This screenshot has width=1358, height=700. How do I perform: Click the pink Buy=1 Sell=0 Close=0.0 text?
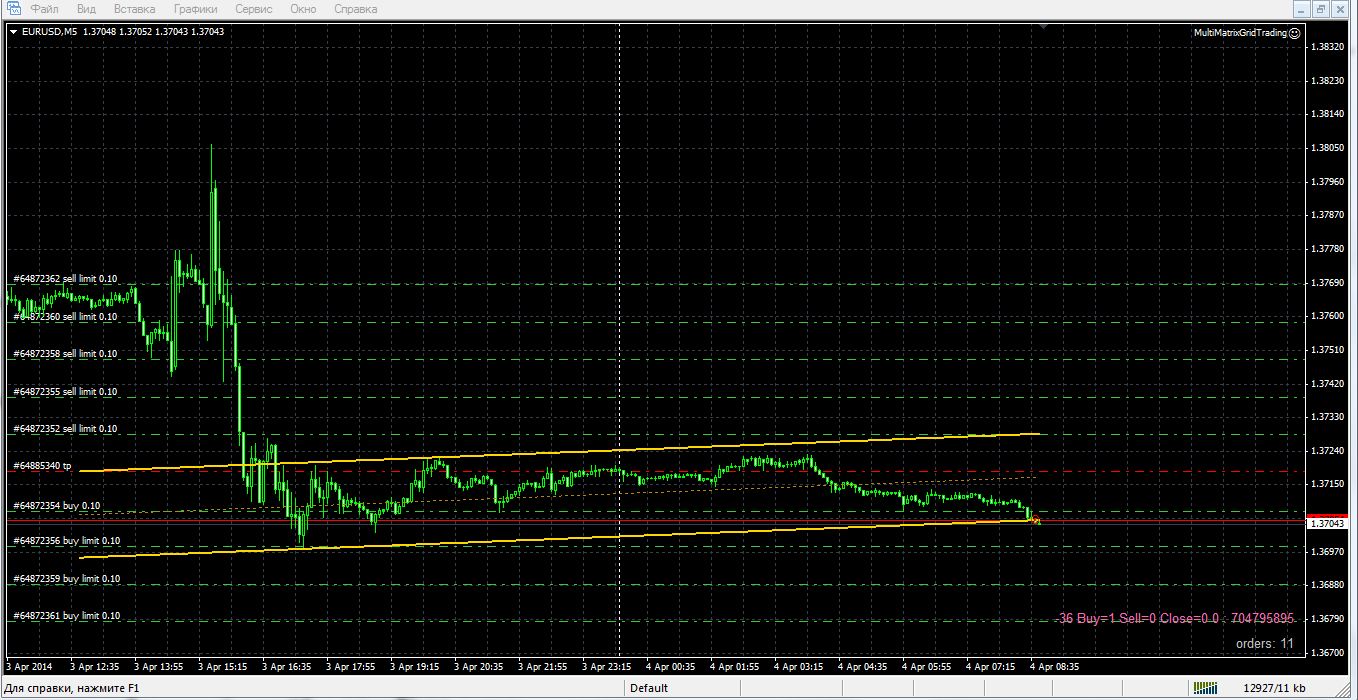pyautogui.click(x=1177, y=619)
